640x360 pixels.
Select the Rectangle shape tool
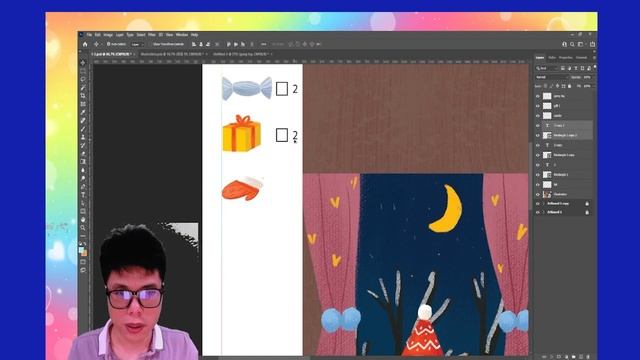coord(83,211)
